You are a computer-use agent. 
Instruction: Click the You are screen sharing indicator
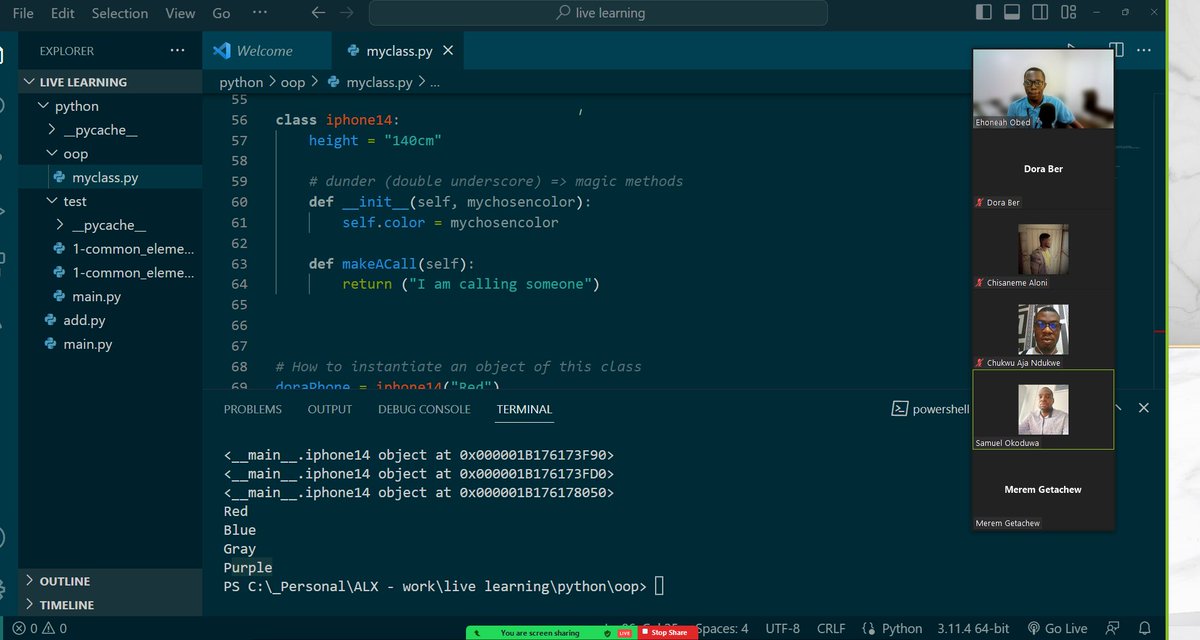[x=540, y=632]
